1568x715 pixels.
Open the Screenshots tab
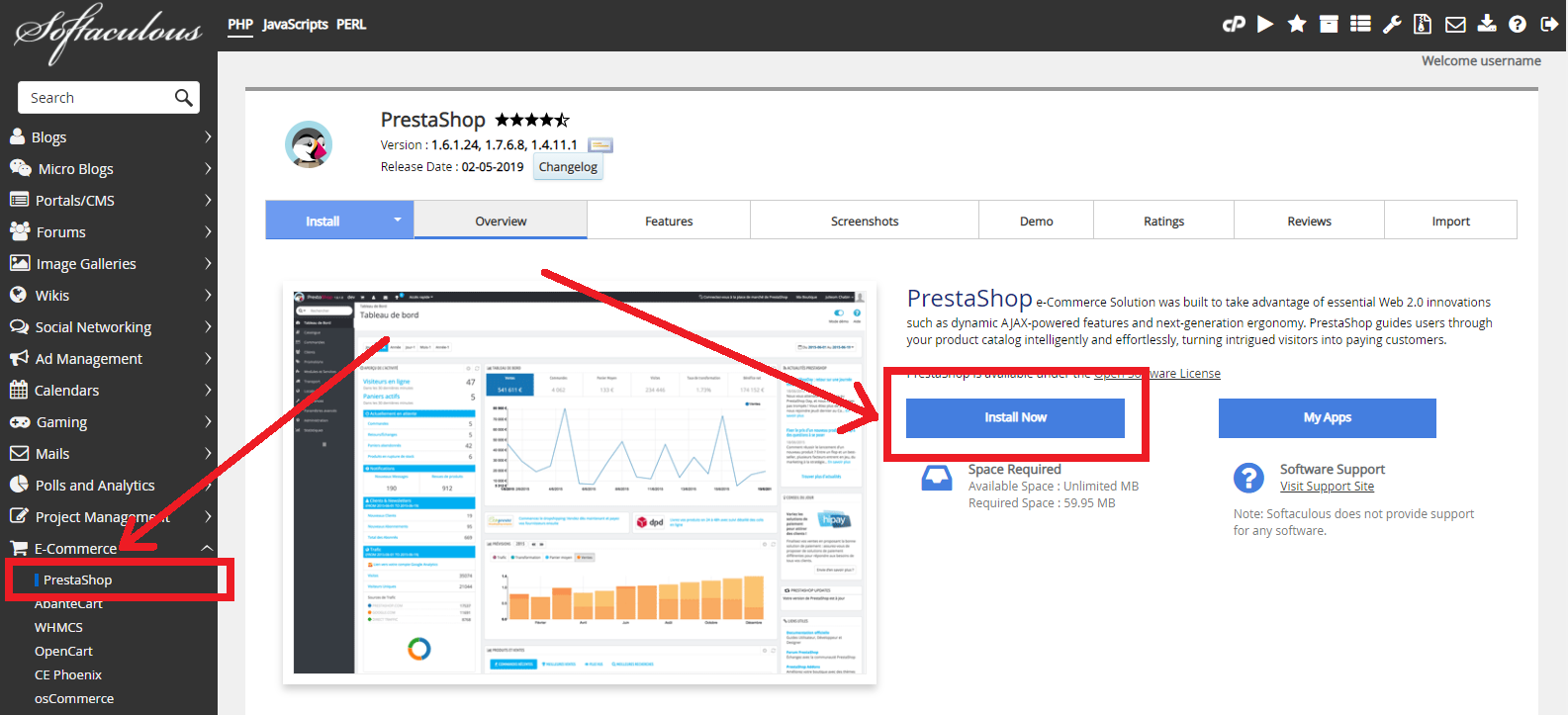point(865,222)
